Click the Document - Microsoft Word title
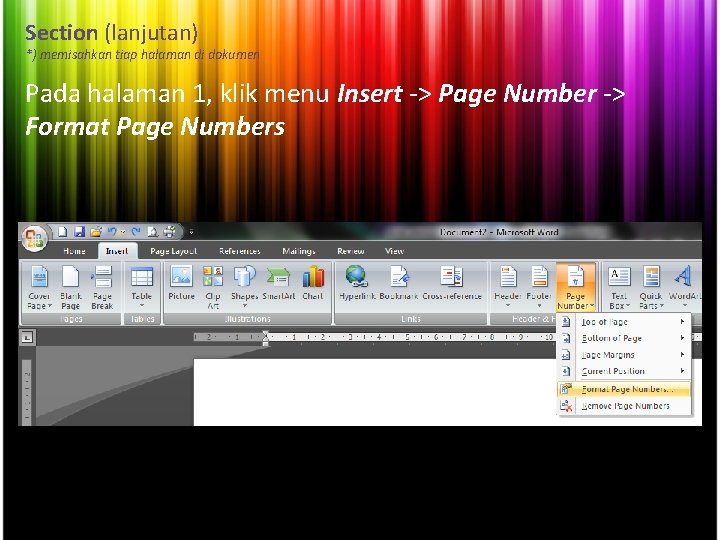 pos(499,232)
